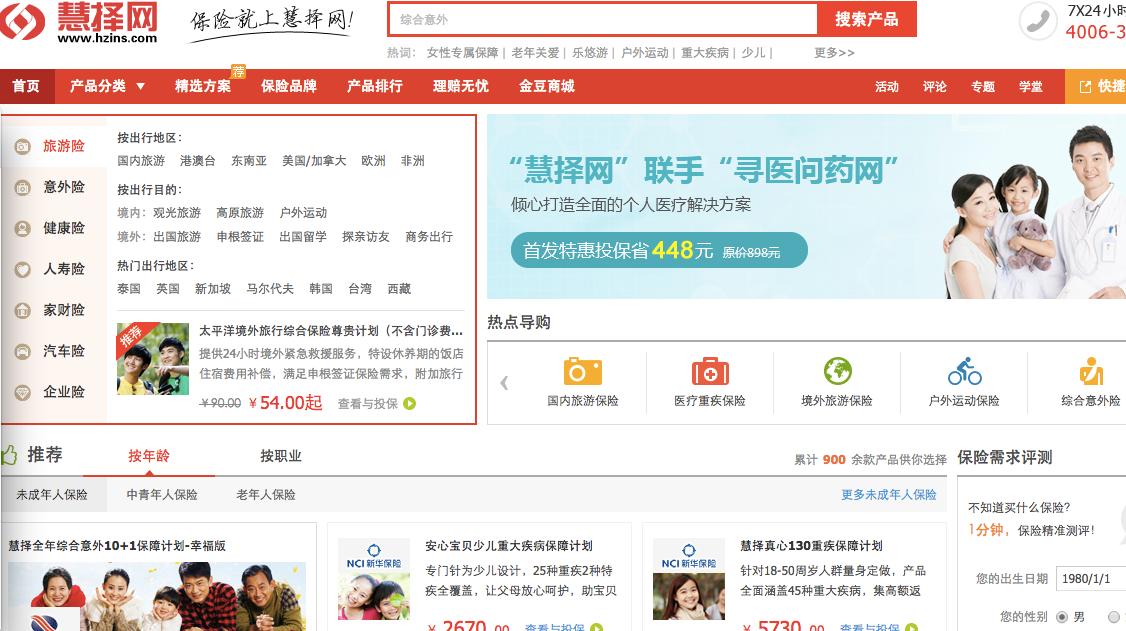Click the search input field
This screenshot has width=1126, height=631.
coord(602,19)
